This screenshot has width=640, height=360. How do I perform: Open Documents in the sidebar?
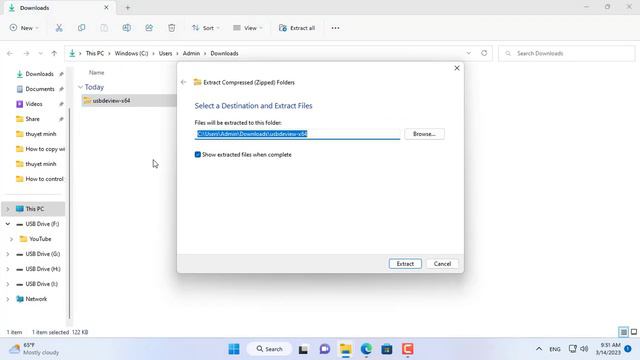click(x=40, y=89)
